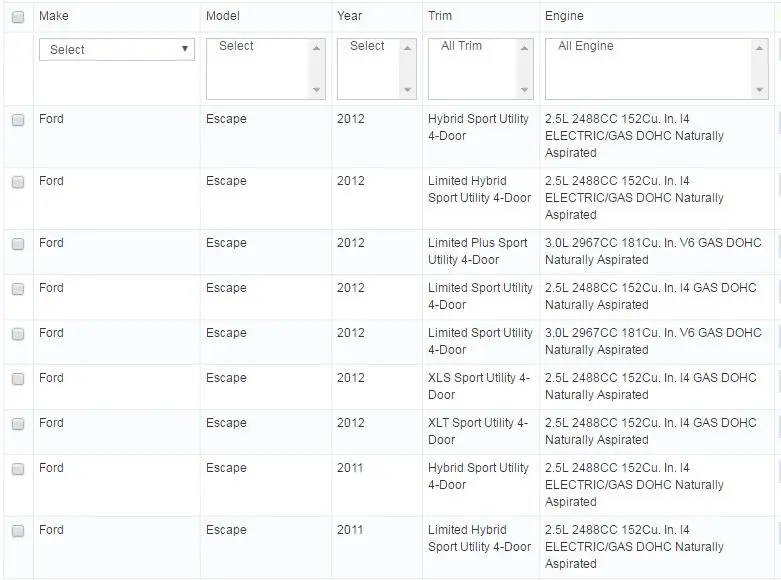
Task: Select checkbox for 2012 Limited 2.5L I4 GAS row
Action: pyautogui.click(x=18, y=289)
